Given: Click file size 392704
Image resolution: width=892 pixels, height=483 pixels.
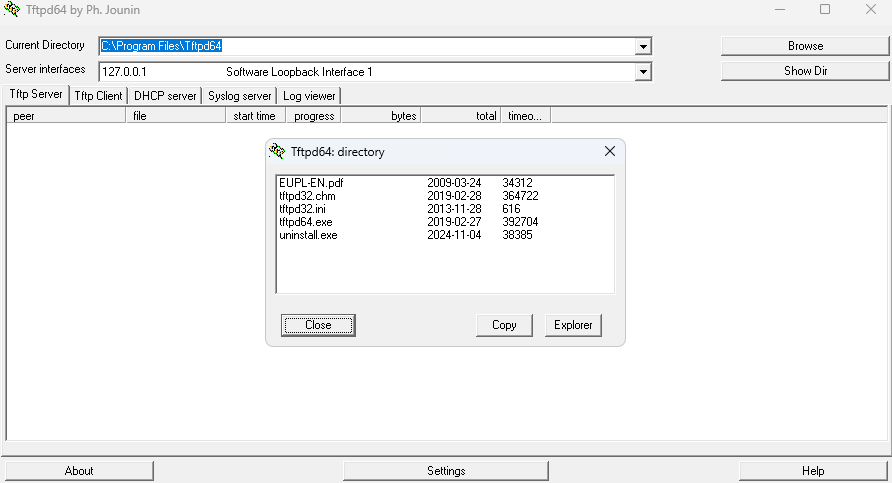Looking at the screenshot, I should click(520, 222).
